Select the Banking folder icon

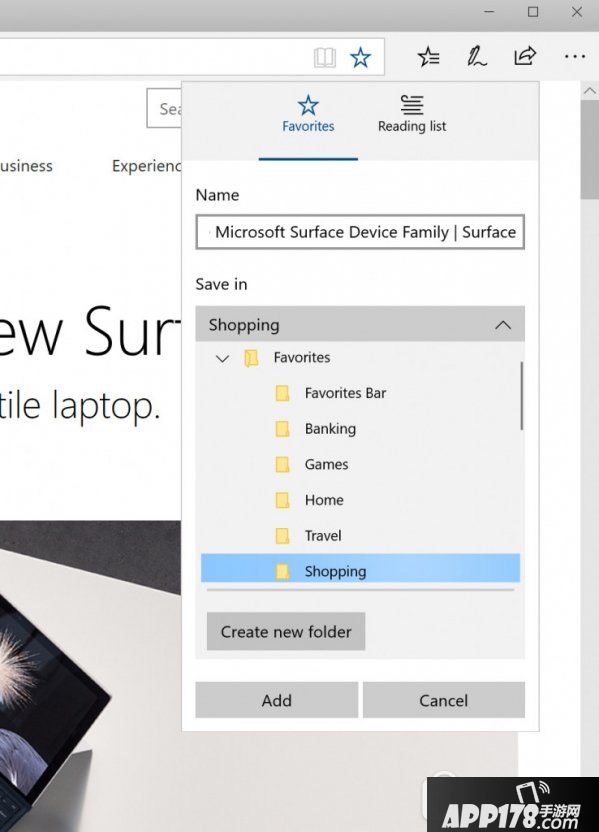pos(282,429)
